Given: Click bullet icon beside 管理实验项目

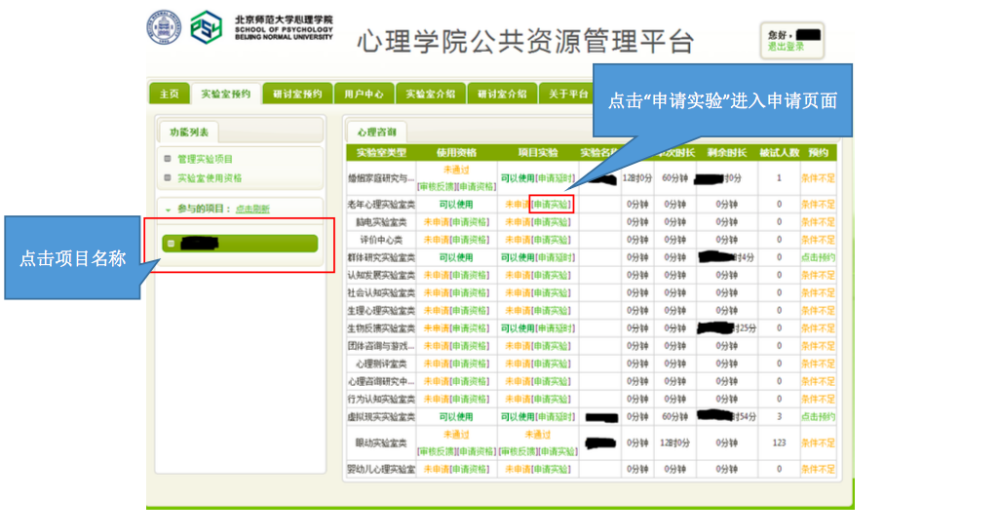Looking at the screenshot, I should pyautogui.click(x=168, y=159).
